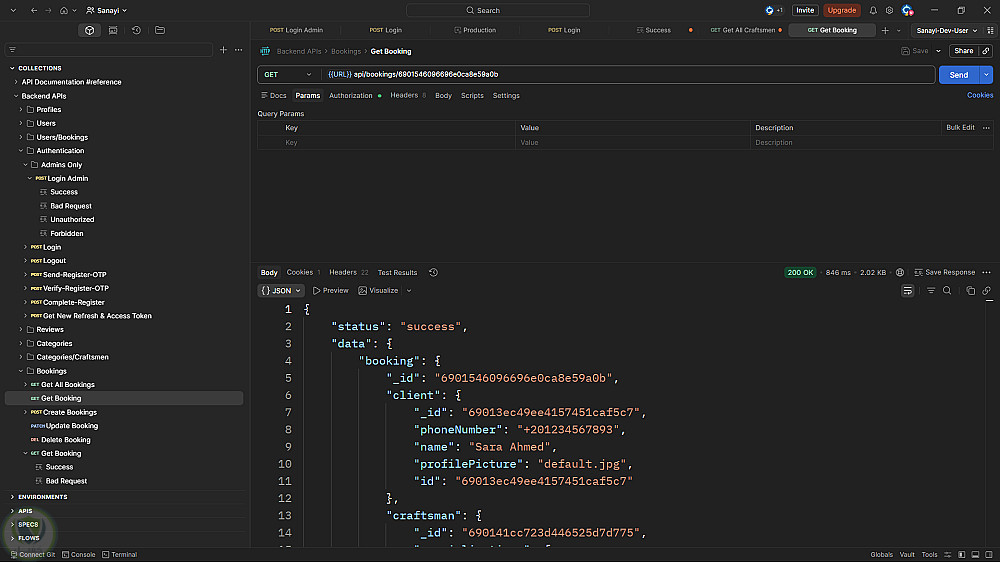Image resolution: width=1000 pixels, height=562 pixels.
Task: Click the Upgrade button
Action: click(842, 10)
